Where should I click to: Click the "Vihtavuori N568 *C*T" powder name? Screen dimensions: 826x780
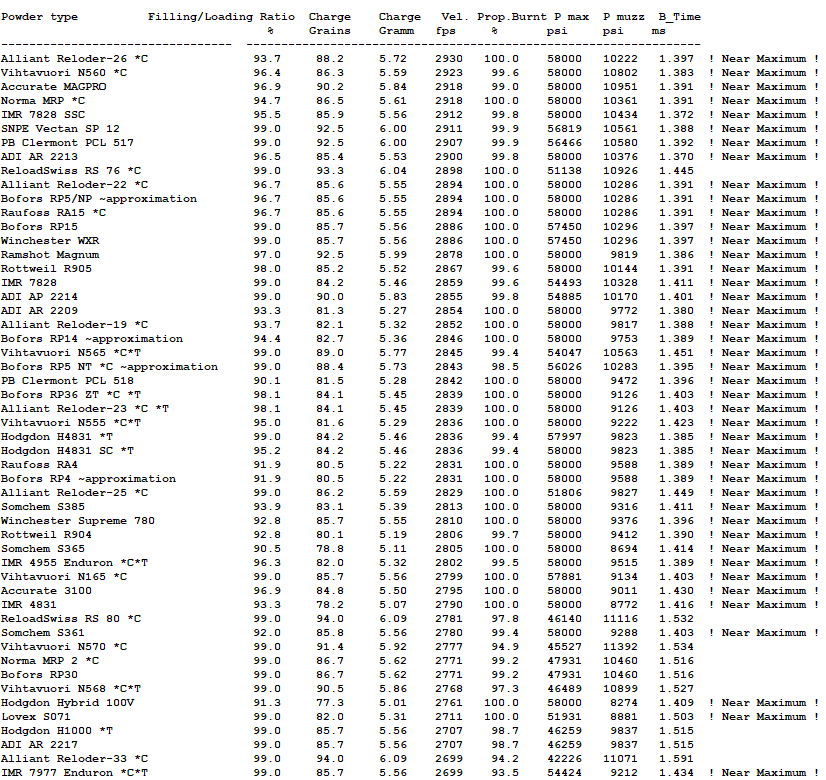click(x=71, y=689)
